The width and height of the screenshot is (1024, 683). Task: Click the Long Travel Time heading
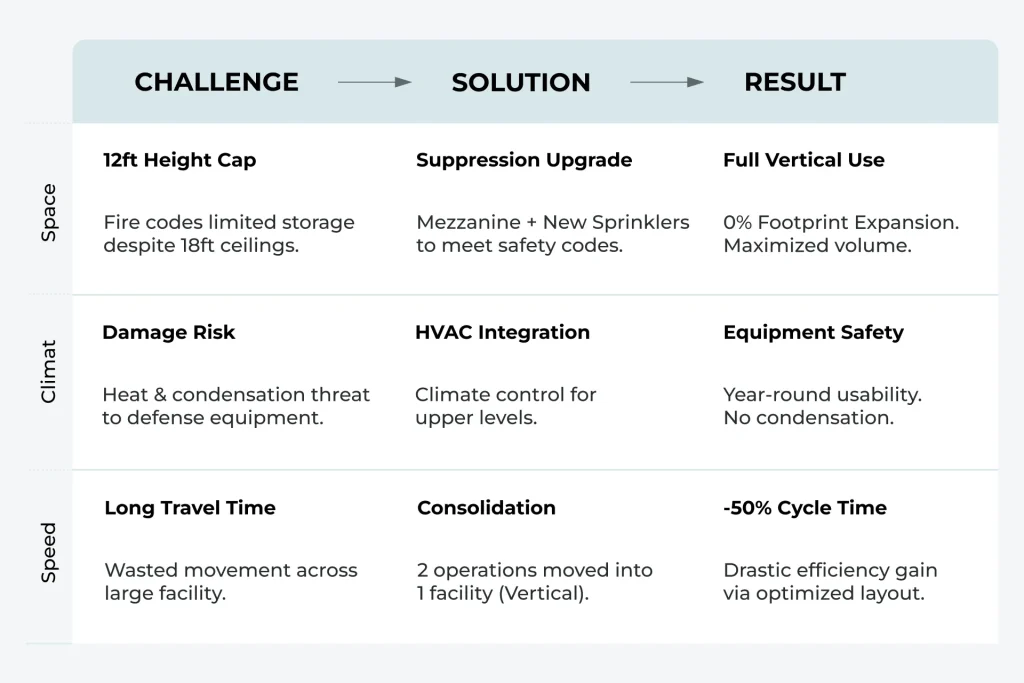[190, 507]
